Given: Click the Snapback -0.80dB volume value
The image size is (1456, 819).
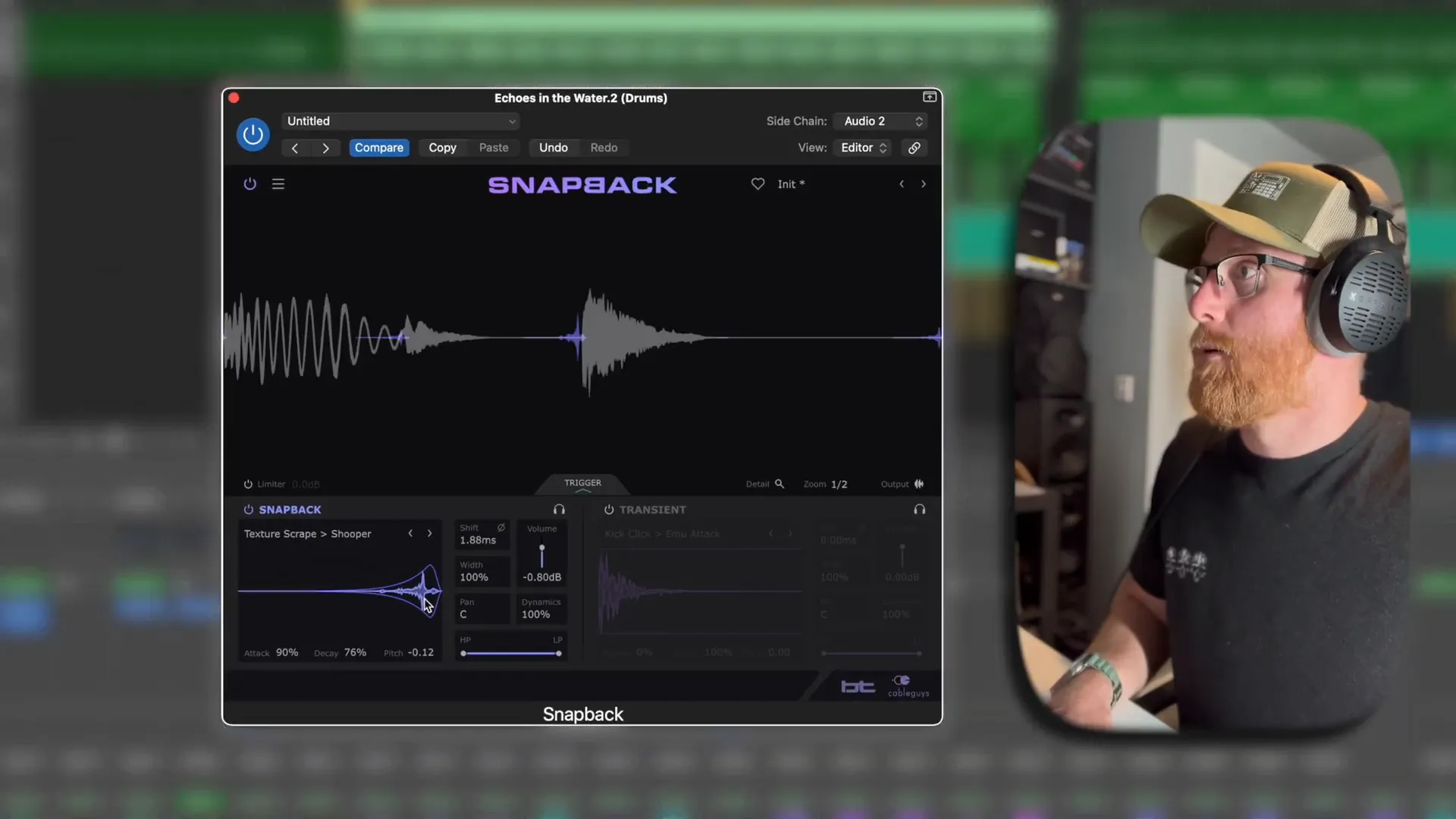Looking at the screenshot, I should click(x=541, y=577).
